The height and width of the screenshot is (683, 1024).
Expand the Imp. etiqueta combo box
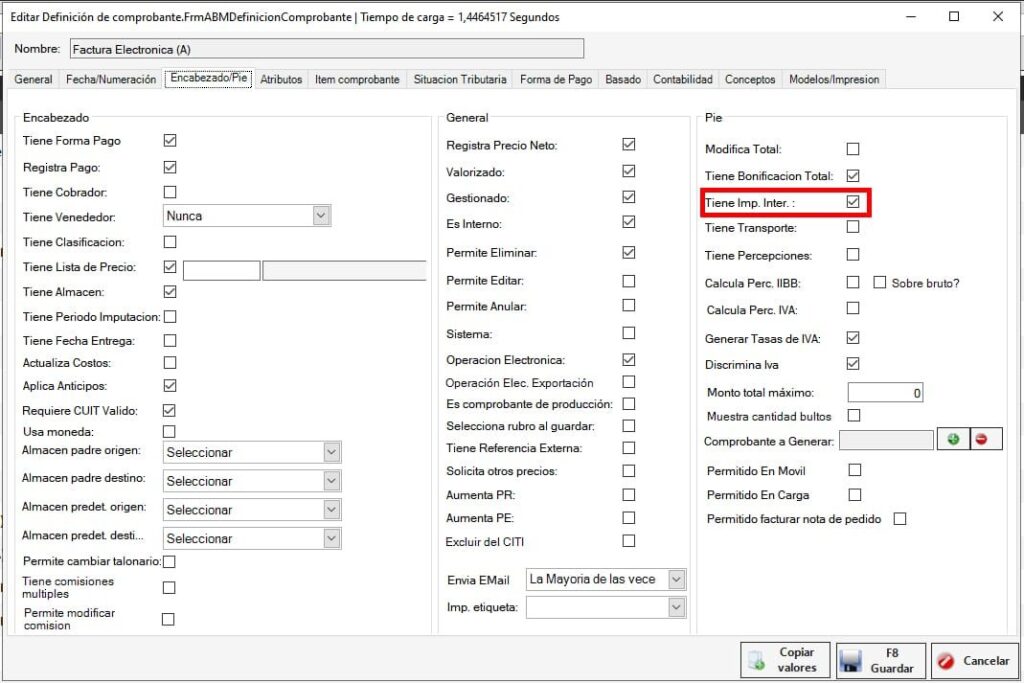point(676,608)
